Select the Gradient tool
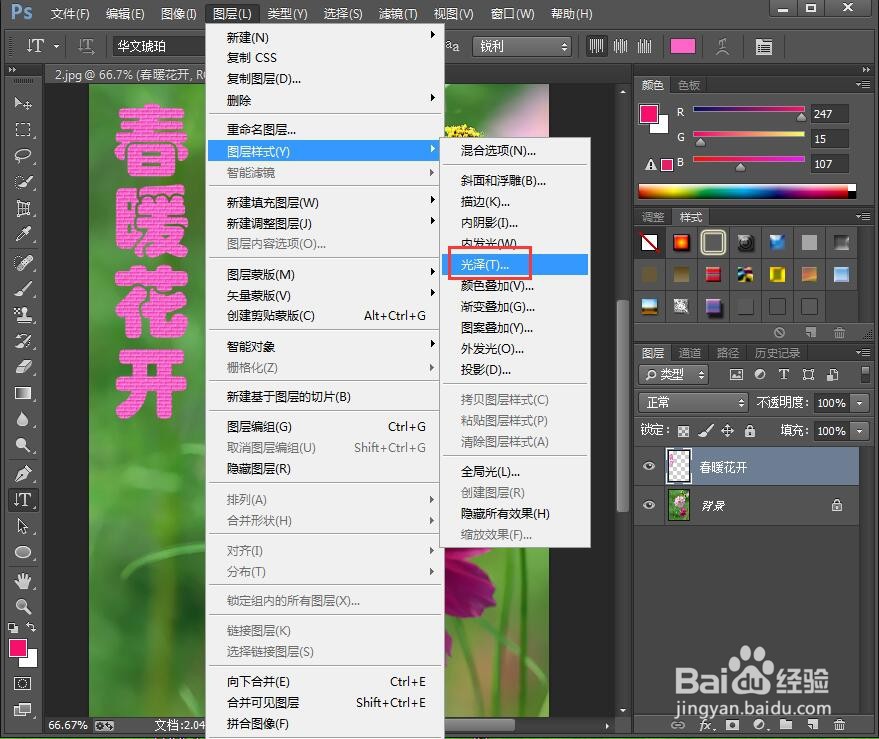Image resolution: width=879 pixels, height=739 pixels. pos(23,393)
